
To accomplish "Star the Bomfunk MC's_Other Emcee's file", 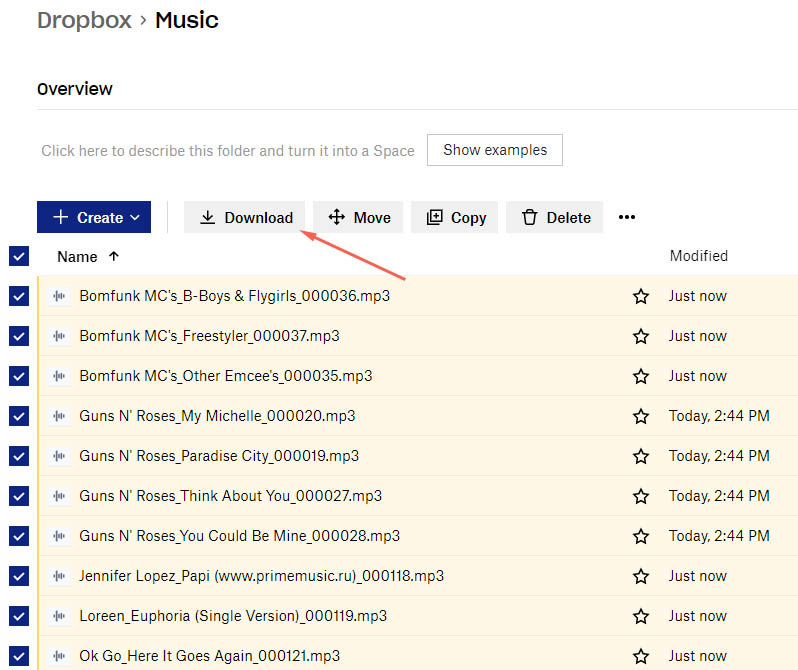I will click(641, 376).
